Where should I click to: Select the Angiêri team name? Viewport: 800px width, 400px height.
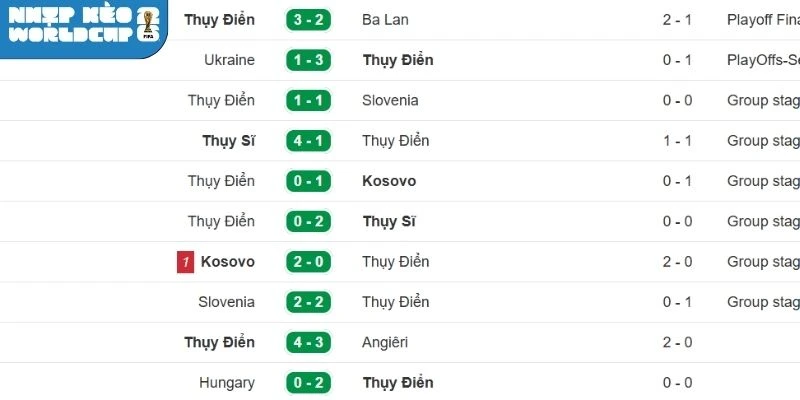click(x=389, y=342)
